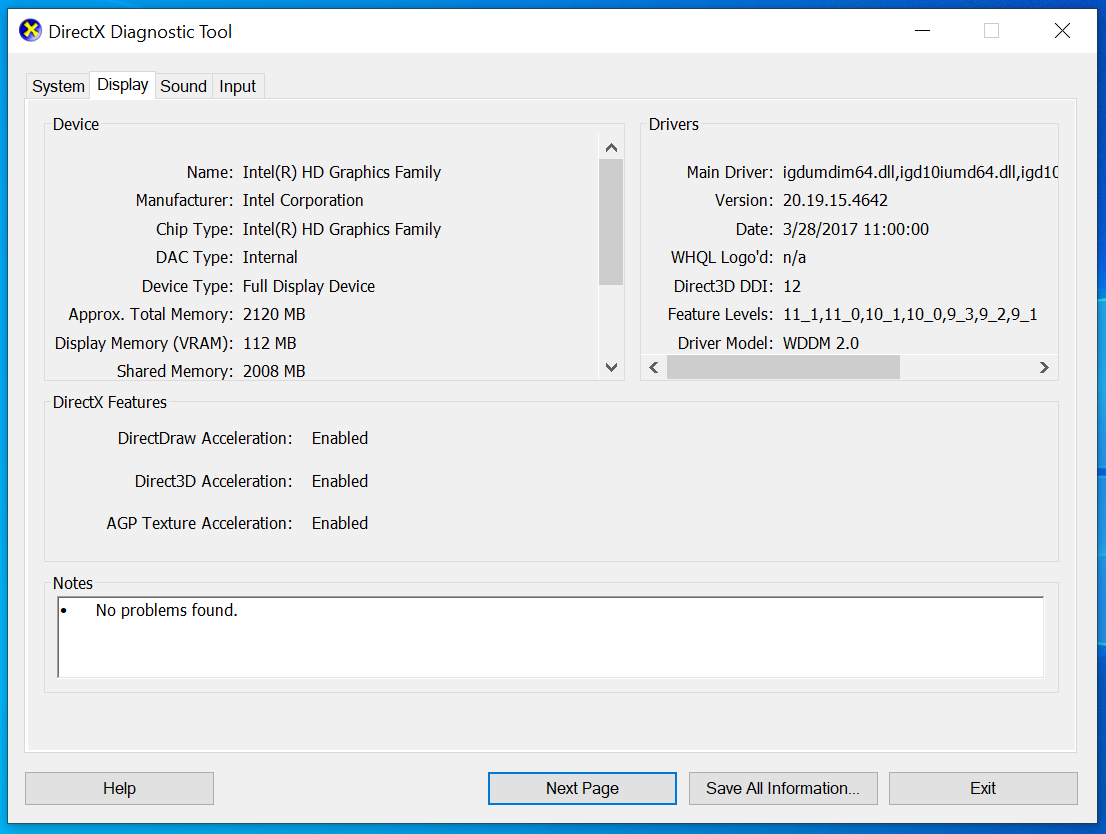Click the Drivers panel left scroll arrow
The width and height of the screenshot is (1106, 834).
pos(654,368)
